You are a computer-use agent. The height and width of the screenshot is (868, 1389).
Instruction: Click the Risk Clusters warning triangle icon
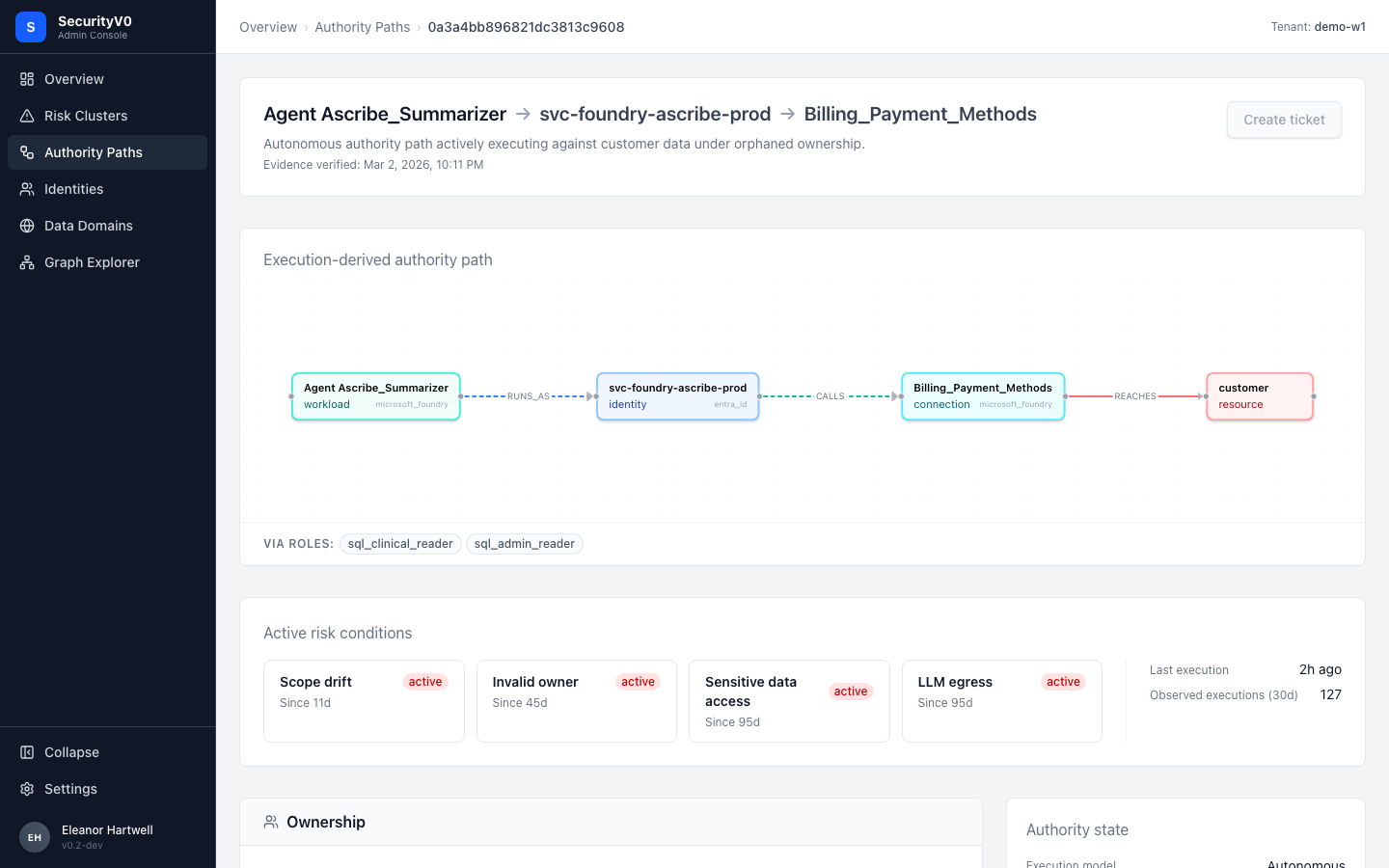pos(27,116)
